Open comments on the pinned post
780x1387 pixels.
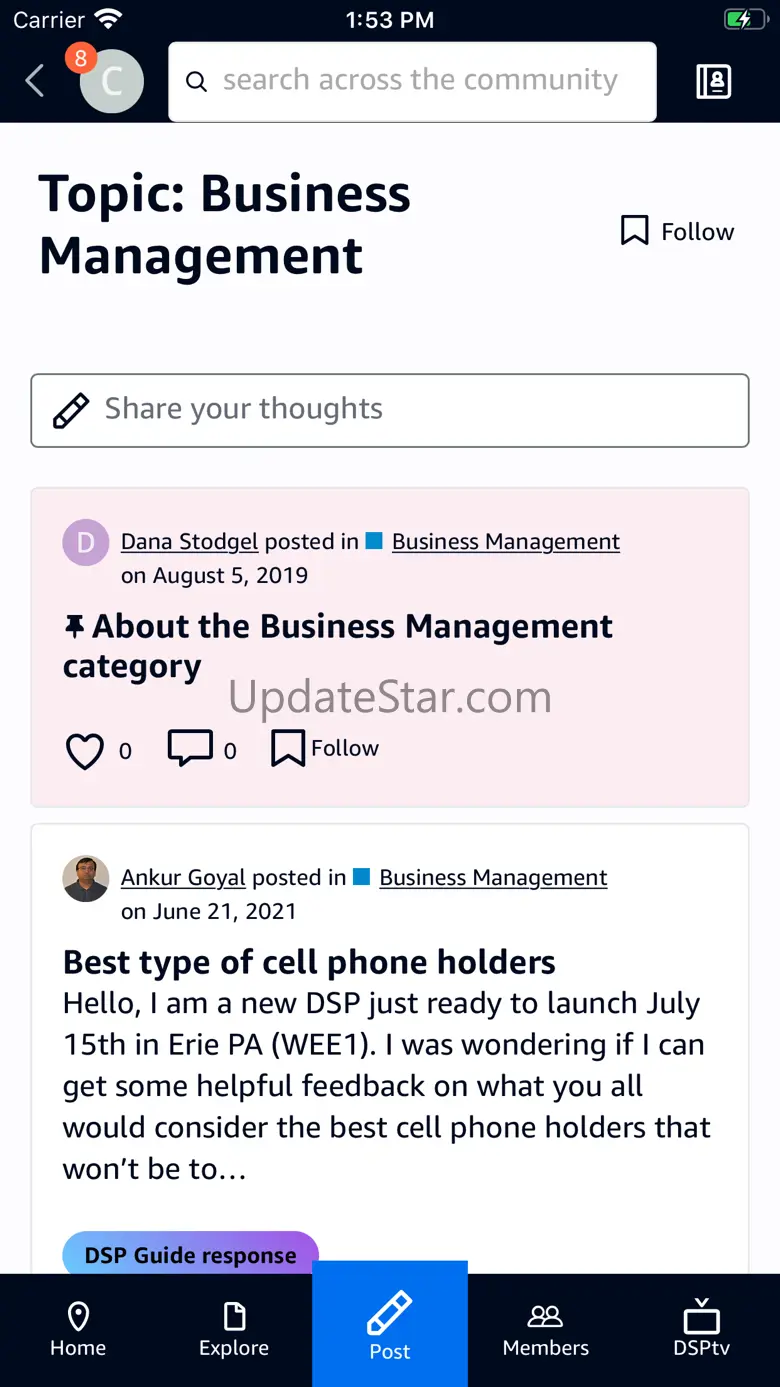(190, 748)
